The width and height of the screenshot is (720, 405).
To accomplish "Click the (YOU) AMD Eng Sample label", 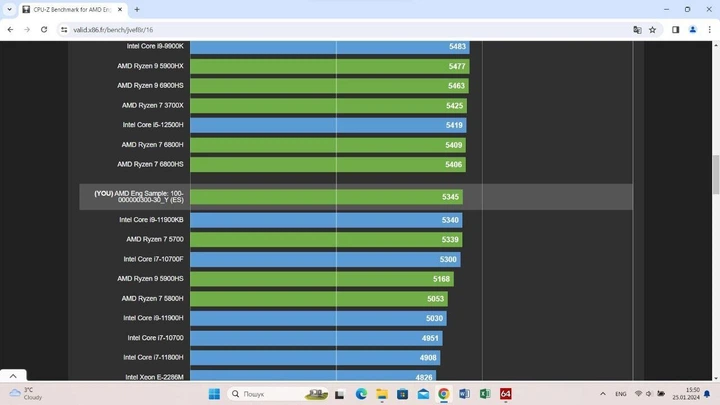I will pos(139,197).
